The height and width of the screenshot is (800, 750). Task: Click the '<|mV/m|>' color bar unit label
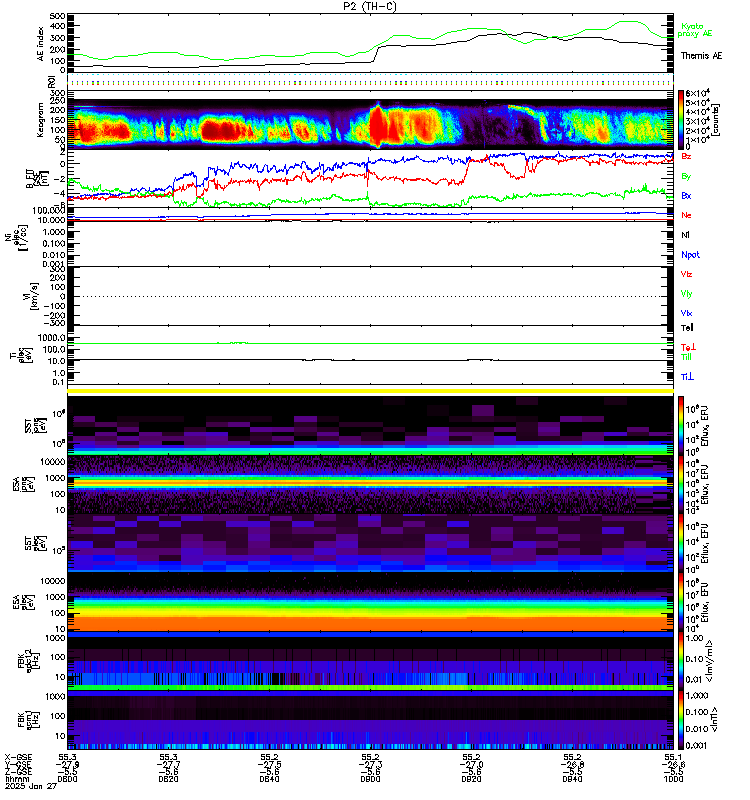(x=710, y=661)
